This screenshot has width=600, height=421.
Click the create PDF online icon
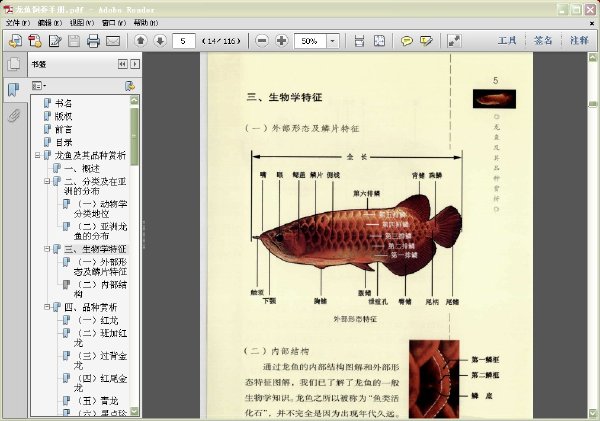tap(15, 41)
